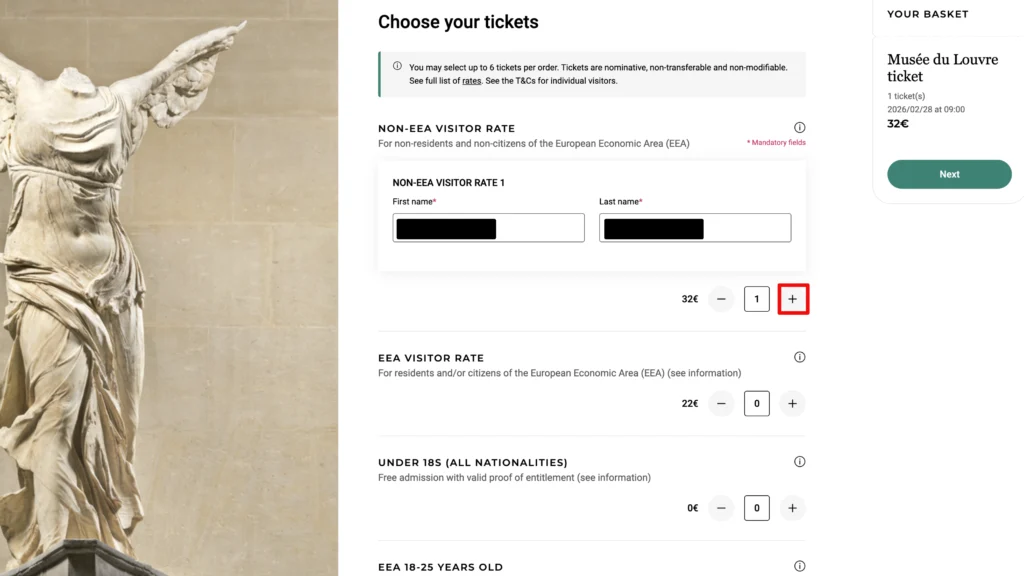Open info icon for EEA 18-25 years old

tap(799, 567)
